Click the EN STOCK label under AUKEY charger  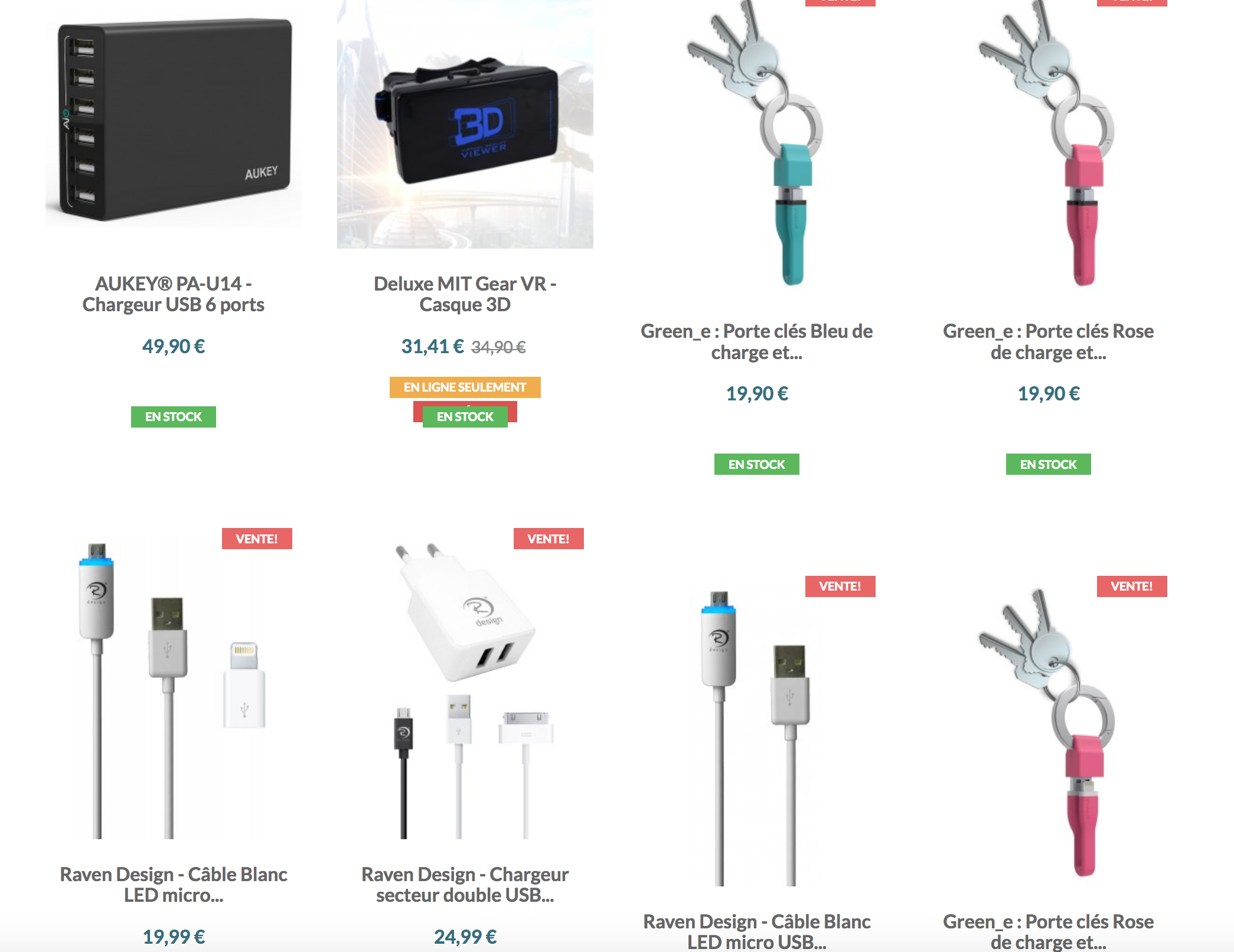(174, 417)
